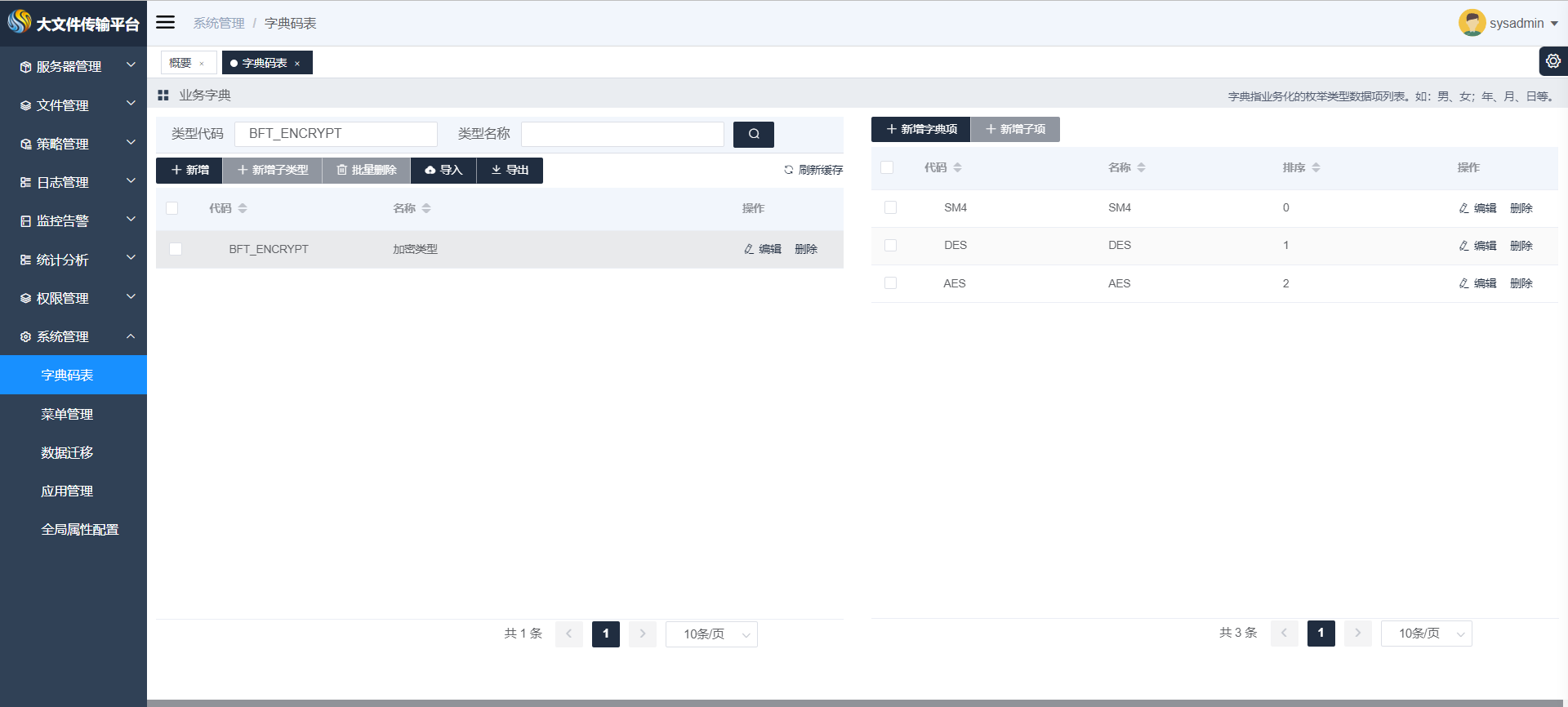This screenshot has height=707, width=1568.
Task: Tick the DES item checkbox
Action: [x=890, y=246]
